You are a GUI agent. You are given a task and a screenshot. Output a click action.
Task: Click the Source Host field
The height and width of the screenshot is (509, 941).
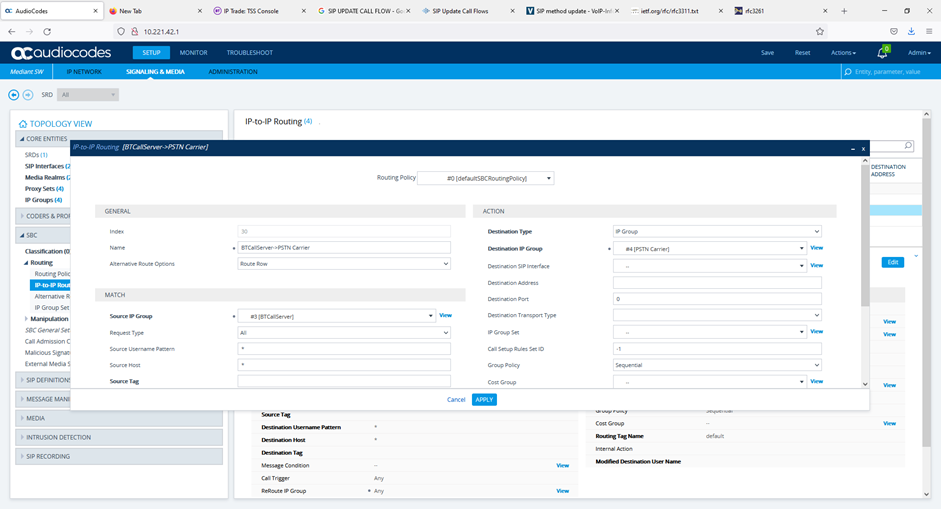344,365
